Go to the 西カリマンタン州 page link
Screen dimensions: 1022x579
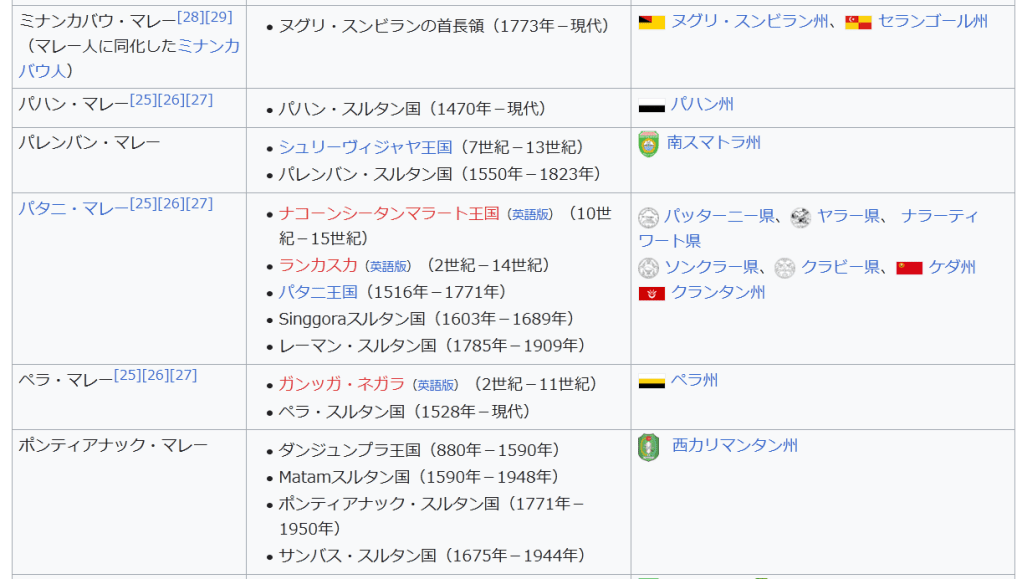[x=734, y=445]
